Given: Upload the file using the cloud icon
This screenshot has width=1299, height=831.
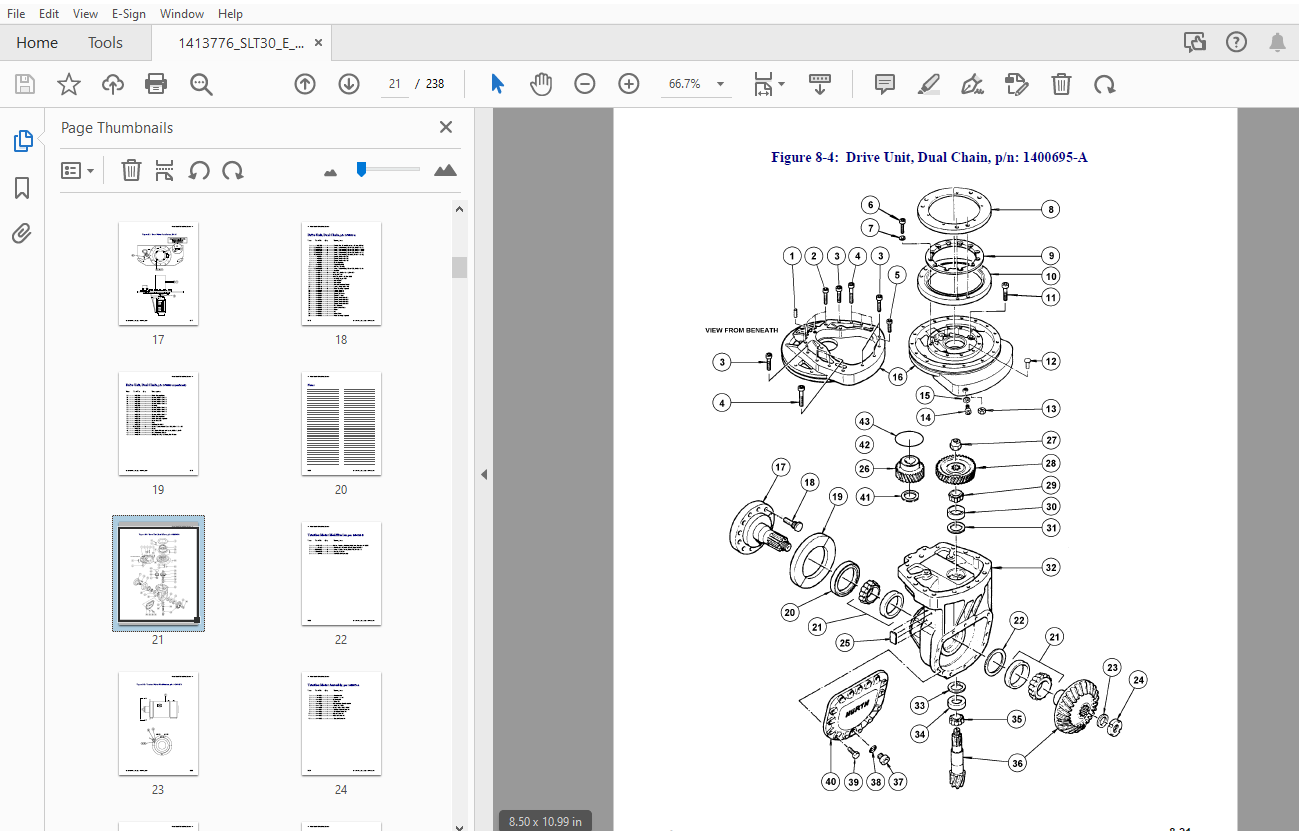Looking at the screenshot, I should click(113, 84).
